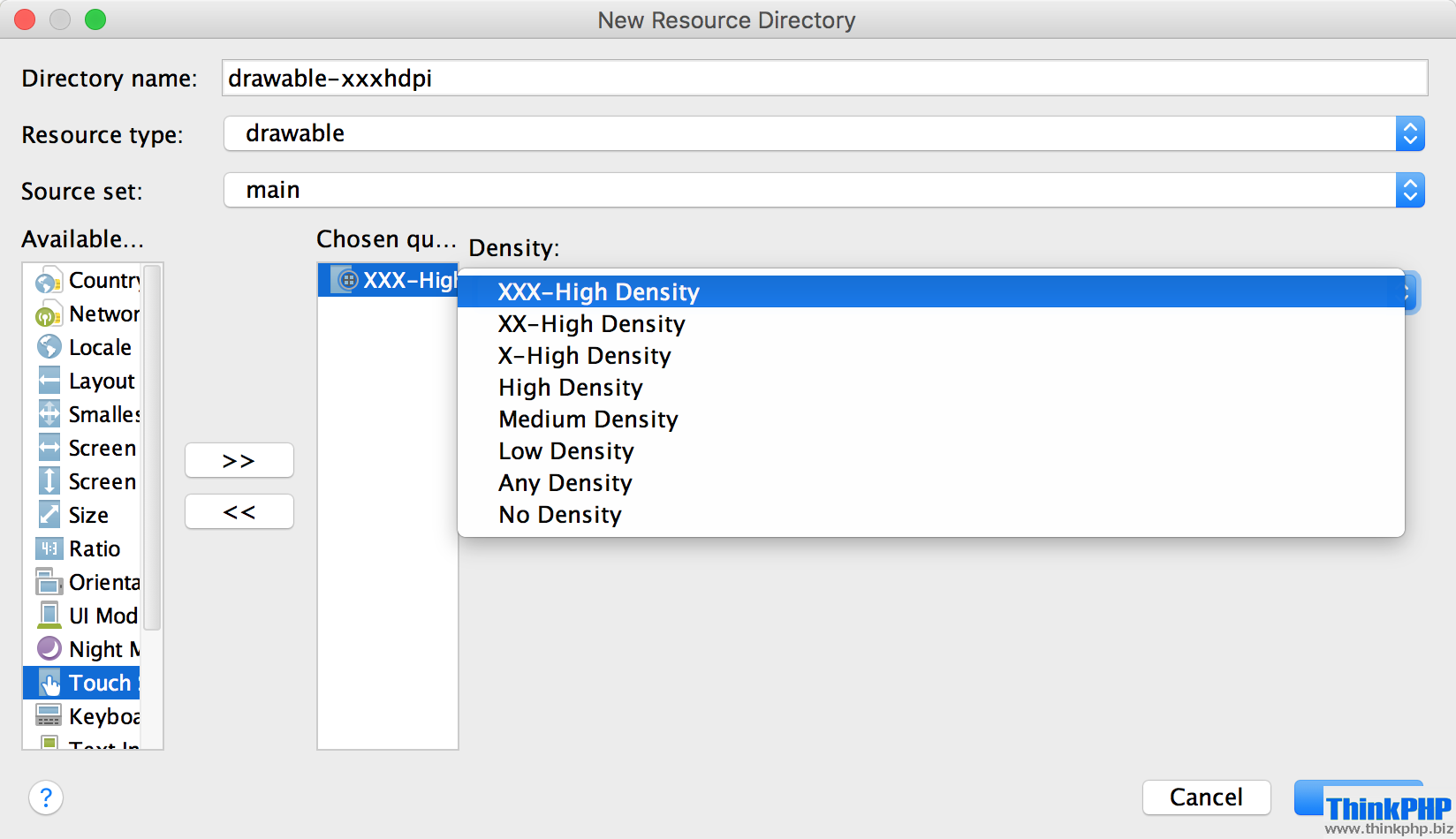Screen dimensions: 1456x839
Task: Click the Country Code qualifier icon
Action: [49, 281]
